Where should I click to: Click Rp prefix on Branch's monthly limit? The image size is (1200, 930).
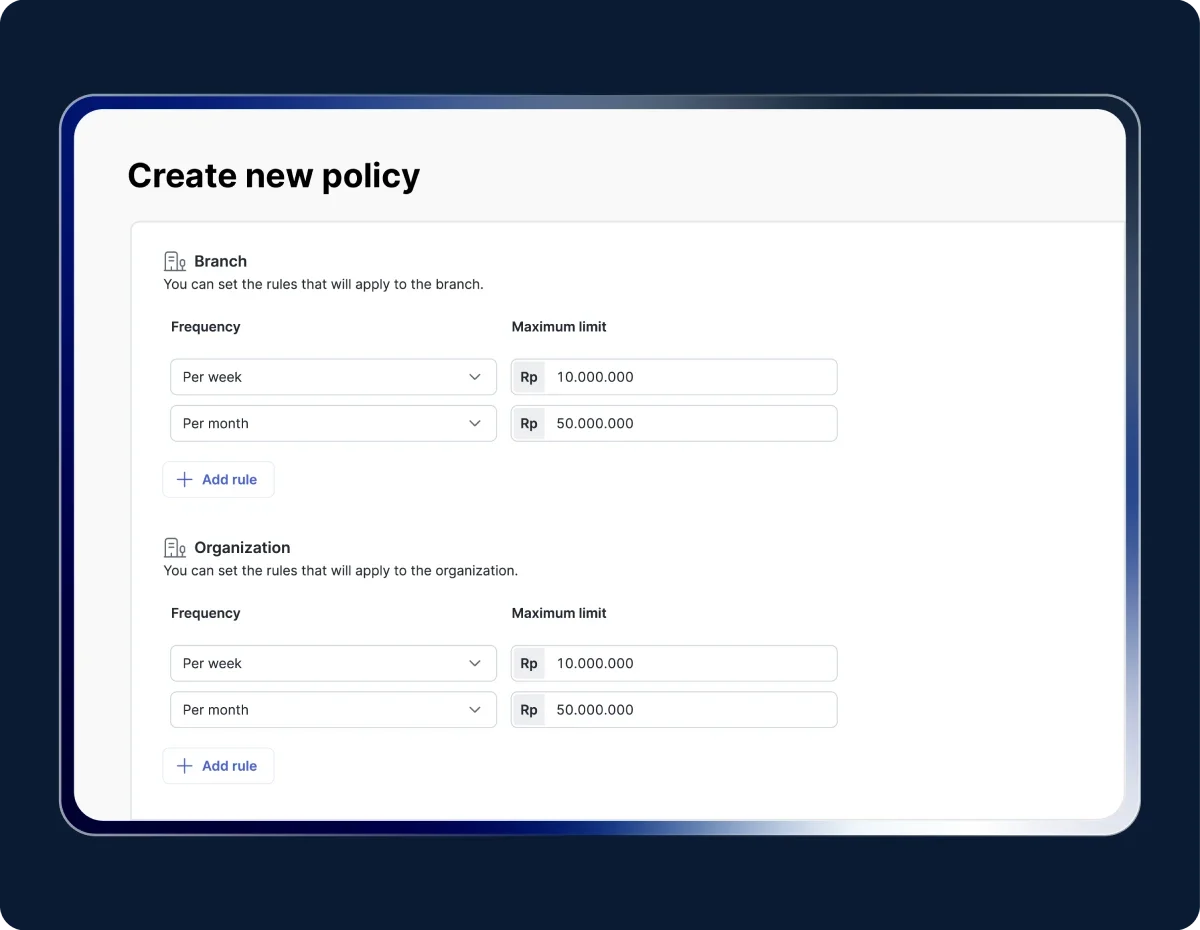click(x=529, y=423)
